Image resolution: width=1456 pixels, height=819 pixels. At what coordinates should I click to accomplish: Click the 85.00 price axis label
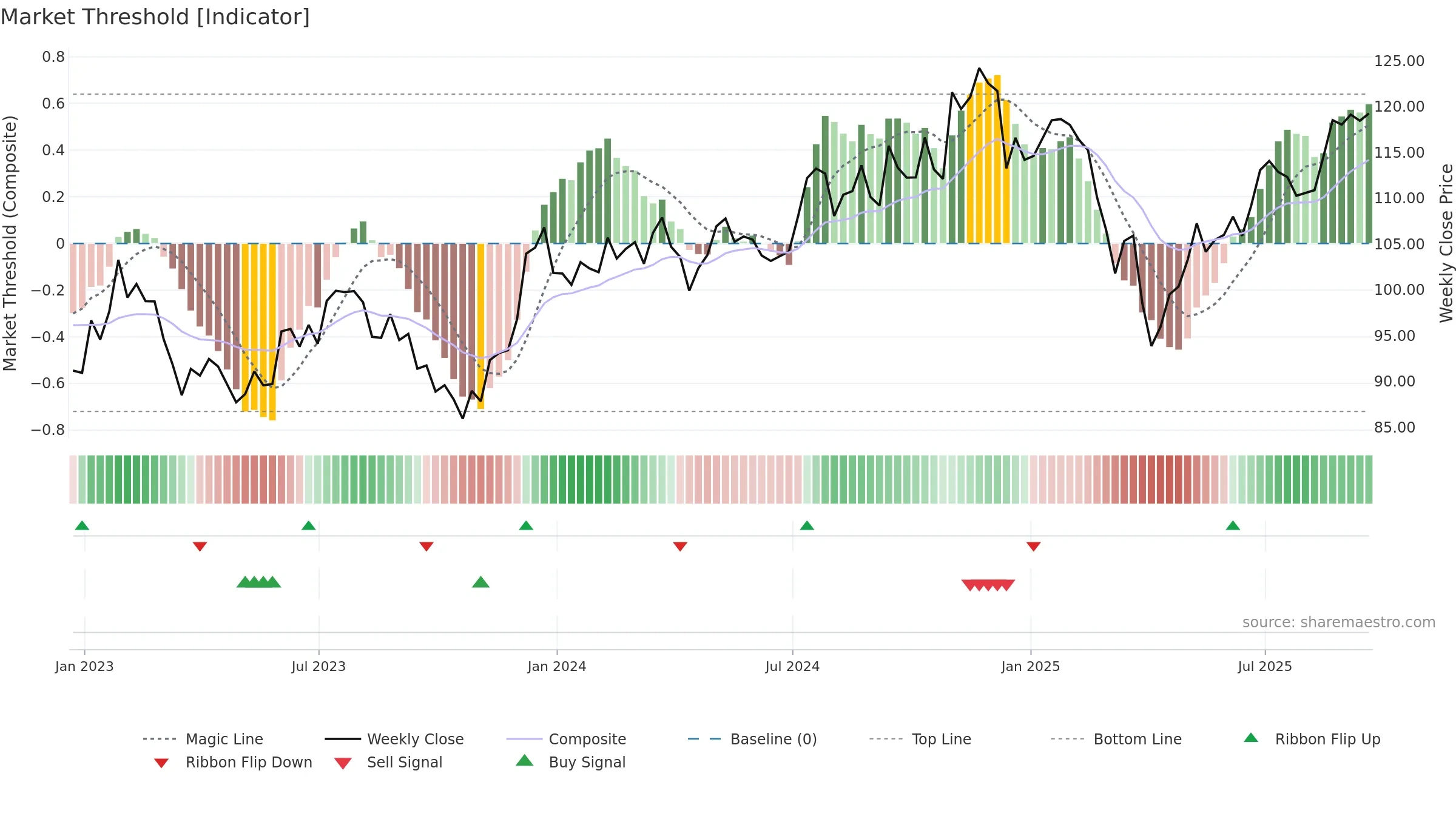click(x=1394, y=428)
